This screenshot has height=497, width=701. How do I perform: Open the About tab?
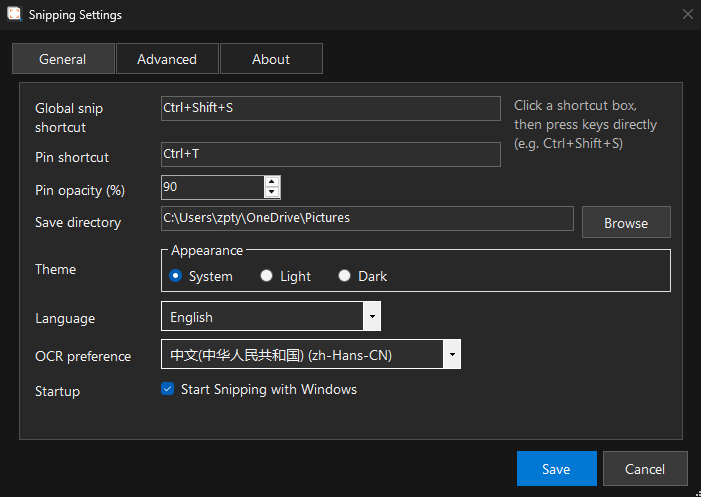click(x=271, y=59)
